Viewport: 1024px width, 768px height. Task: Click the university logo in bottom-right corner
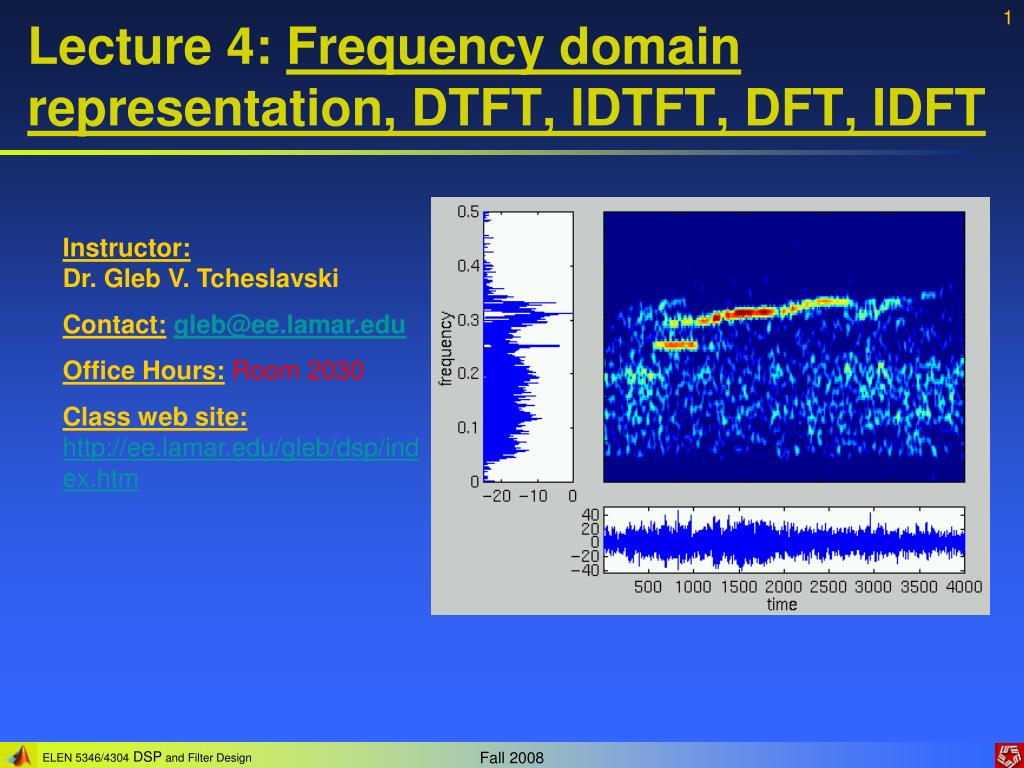click(x=1009, y=756)
